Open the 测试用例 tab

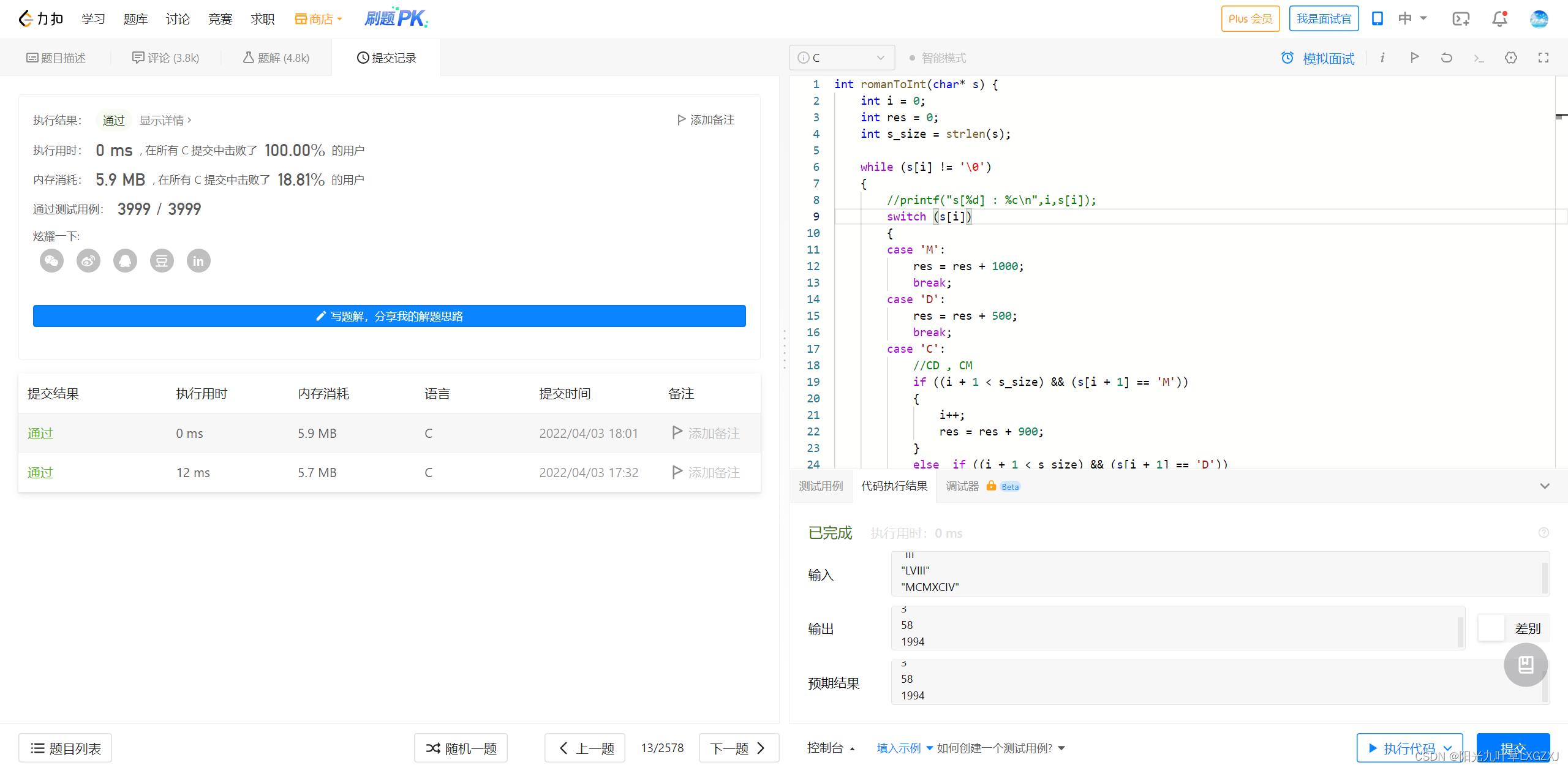[821, 486]
